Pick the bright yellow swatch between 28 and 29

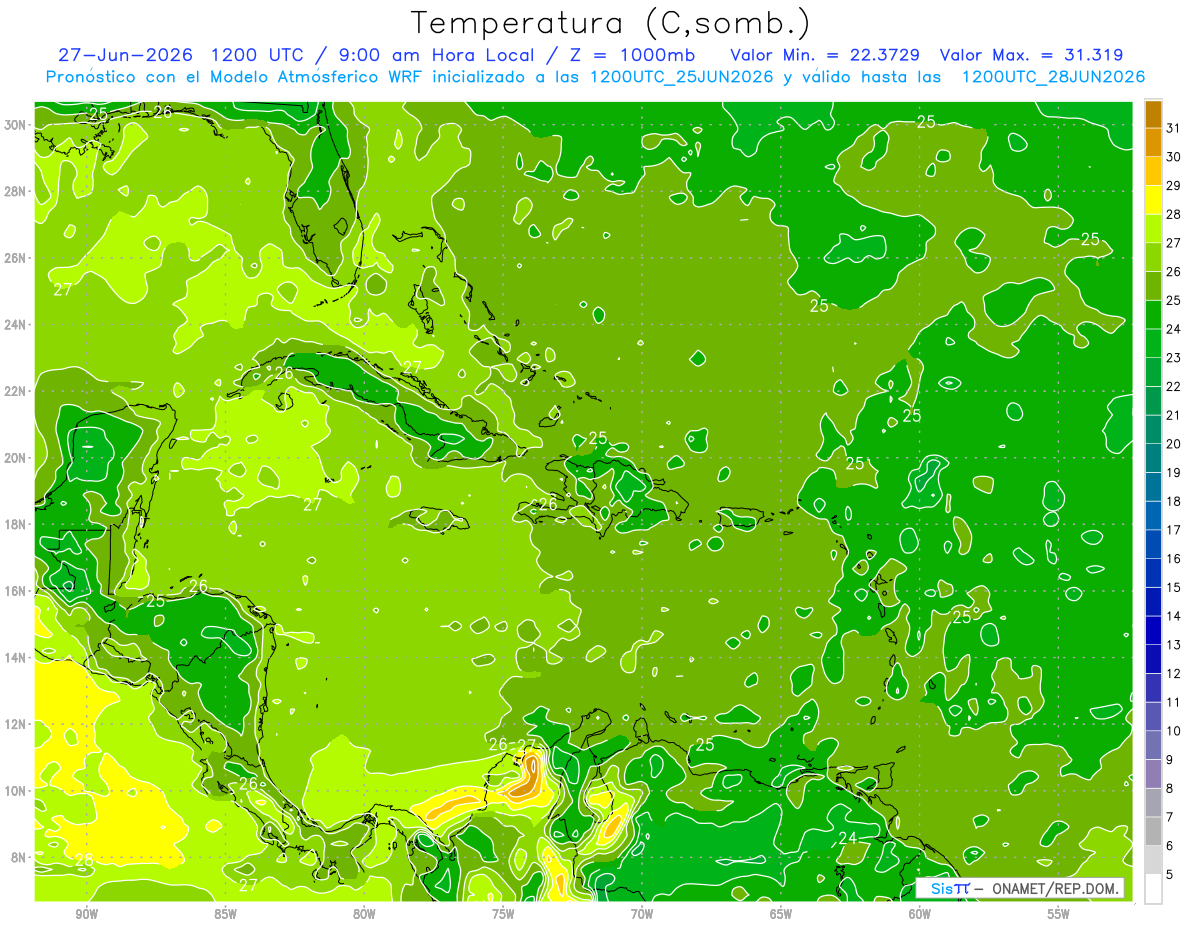(1153, 200)
